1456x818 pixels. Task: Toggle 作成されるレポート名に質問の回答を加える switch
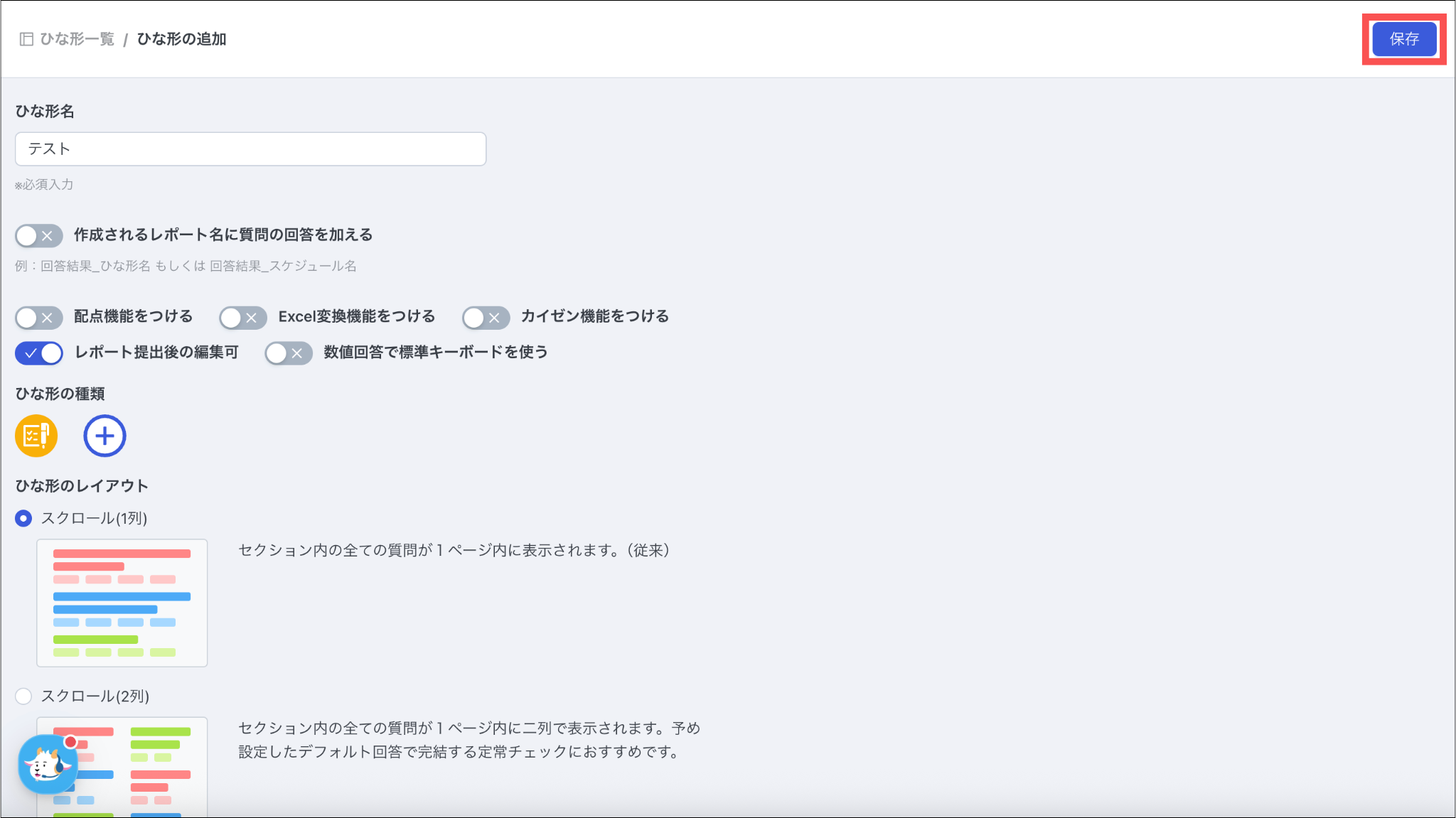tap(39, 236)
